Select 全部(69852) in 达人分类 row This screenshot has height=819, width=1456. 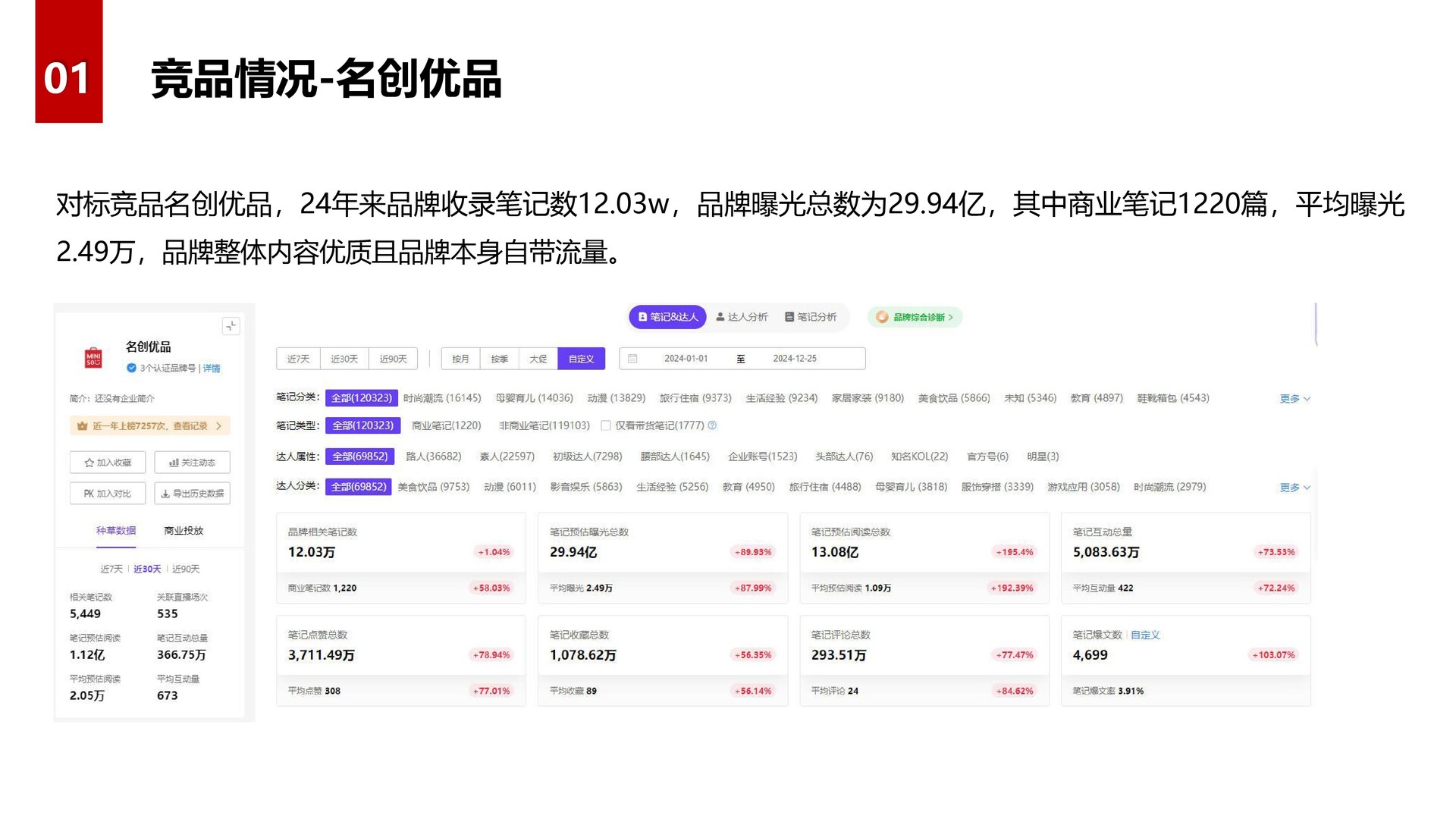[359, 487]
